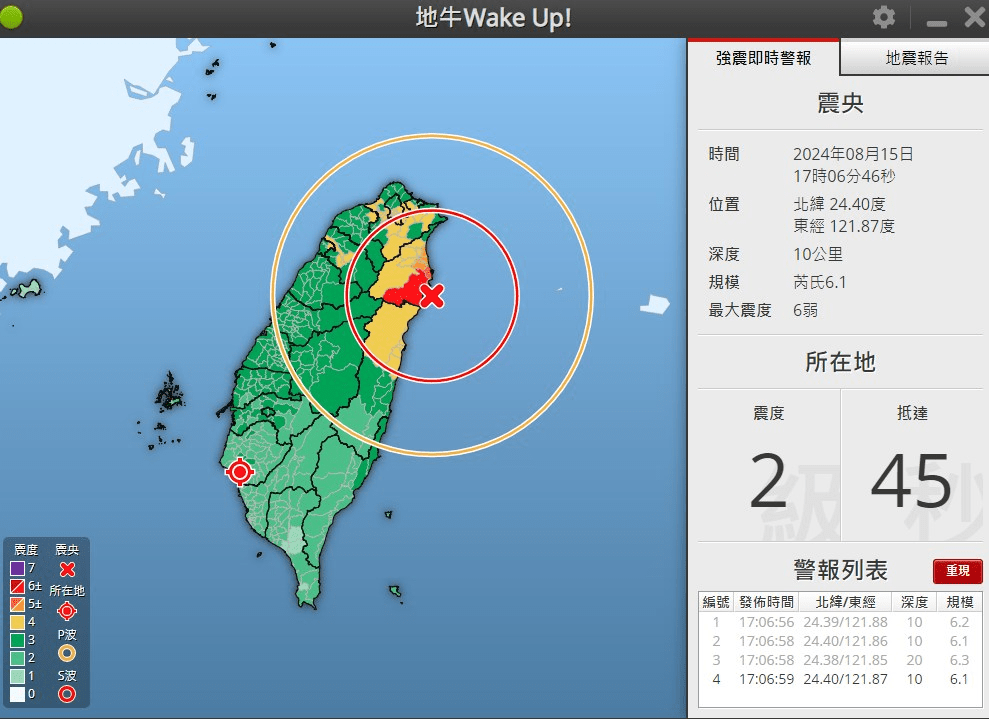Image resolution: width=989 pixels, height=719 pixels.
Task: Select alert row 1 with magnitude 6.2
Action: coord(840,623)
